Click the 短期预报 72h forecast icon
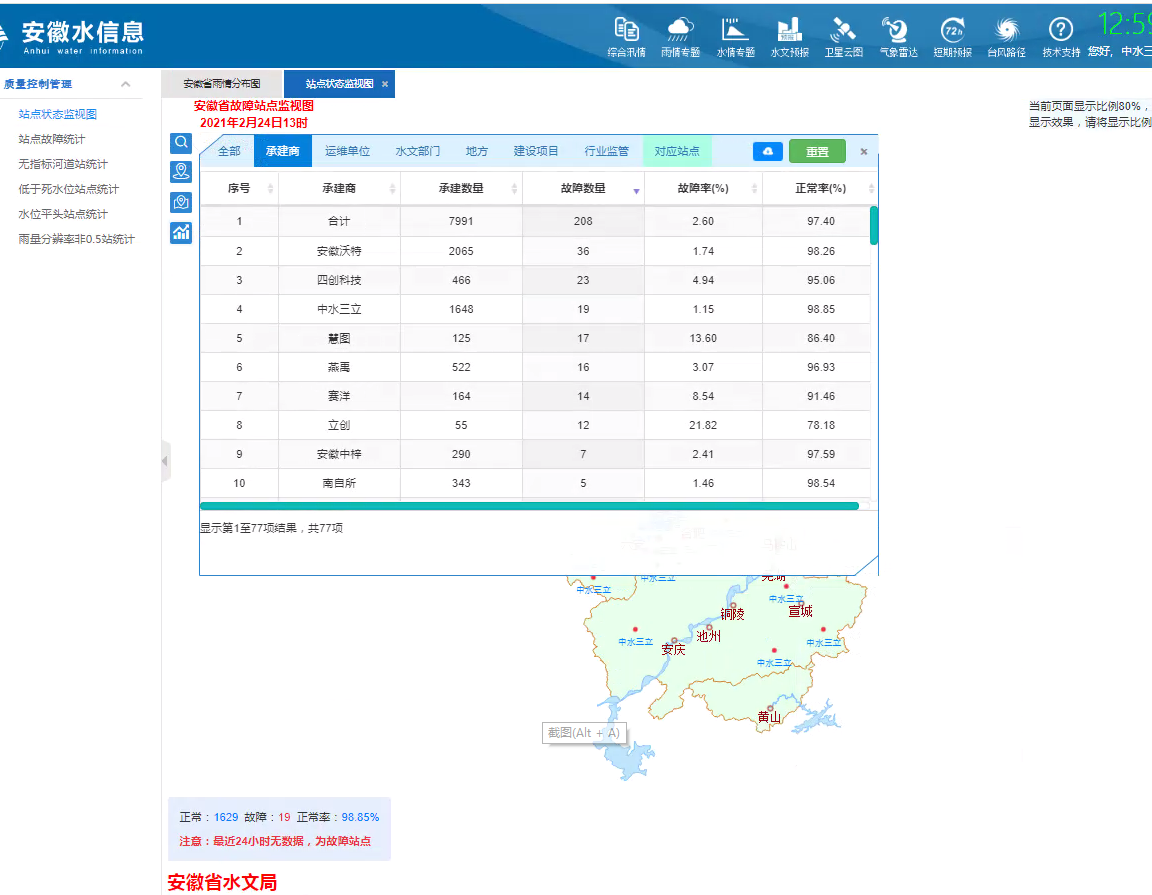 point(952,30)
